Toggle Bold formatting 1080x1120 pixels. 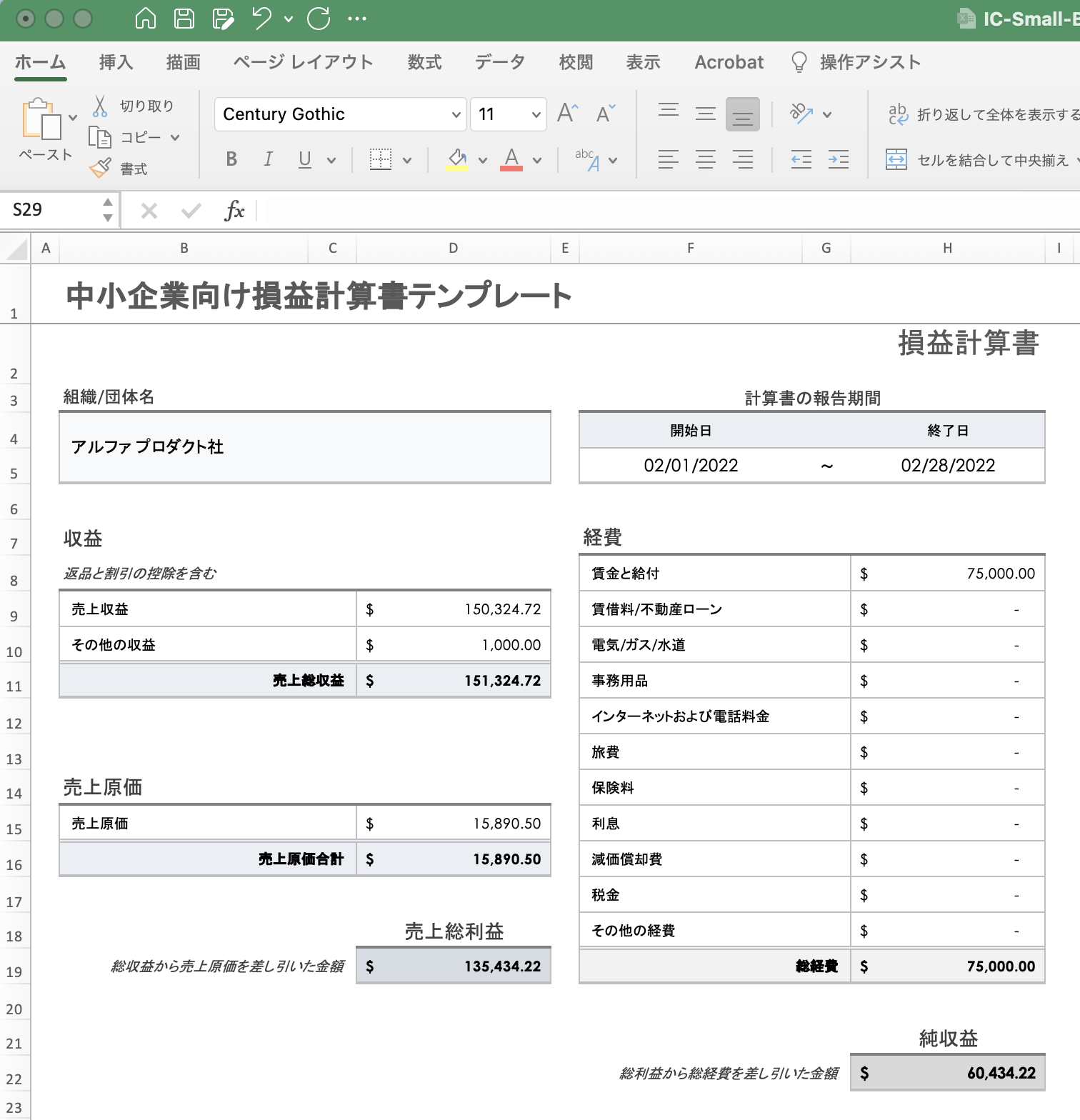point(231,159)
